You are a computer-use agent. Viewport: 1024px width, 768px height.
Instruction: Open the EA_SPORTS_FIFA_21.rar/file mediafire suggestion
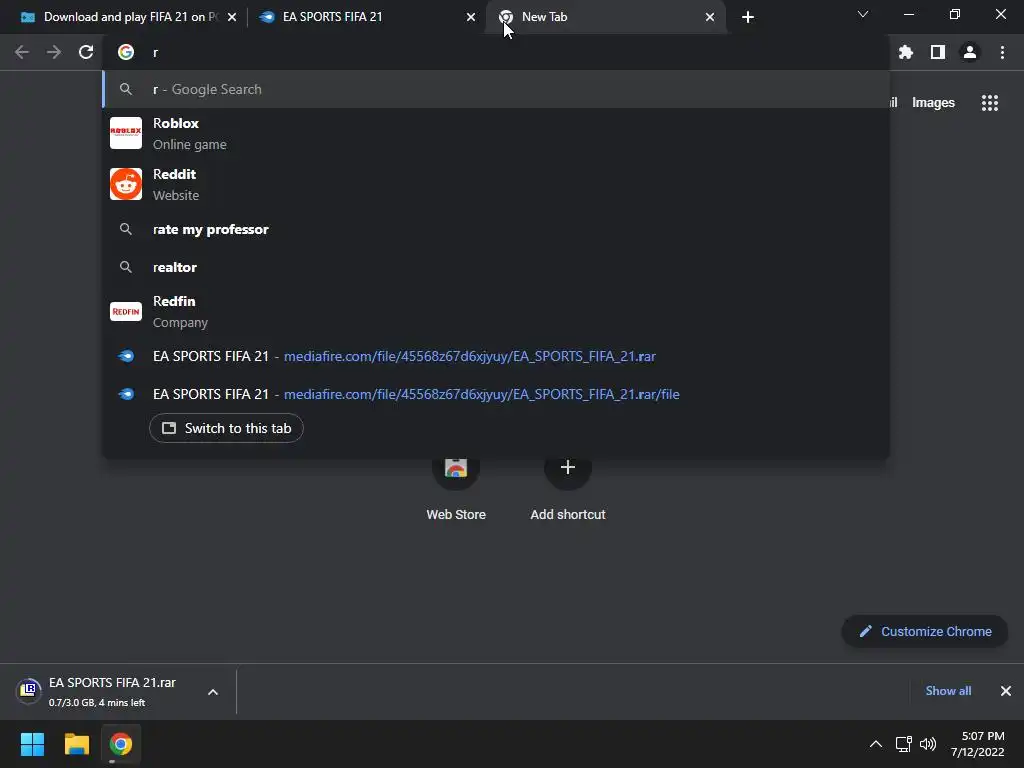(x=496, y=394)
